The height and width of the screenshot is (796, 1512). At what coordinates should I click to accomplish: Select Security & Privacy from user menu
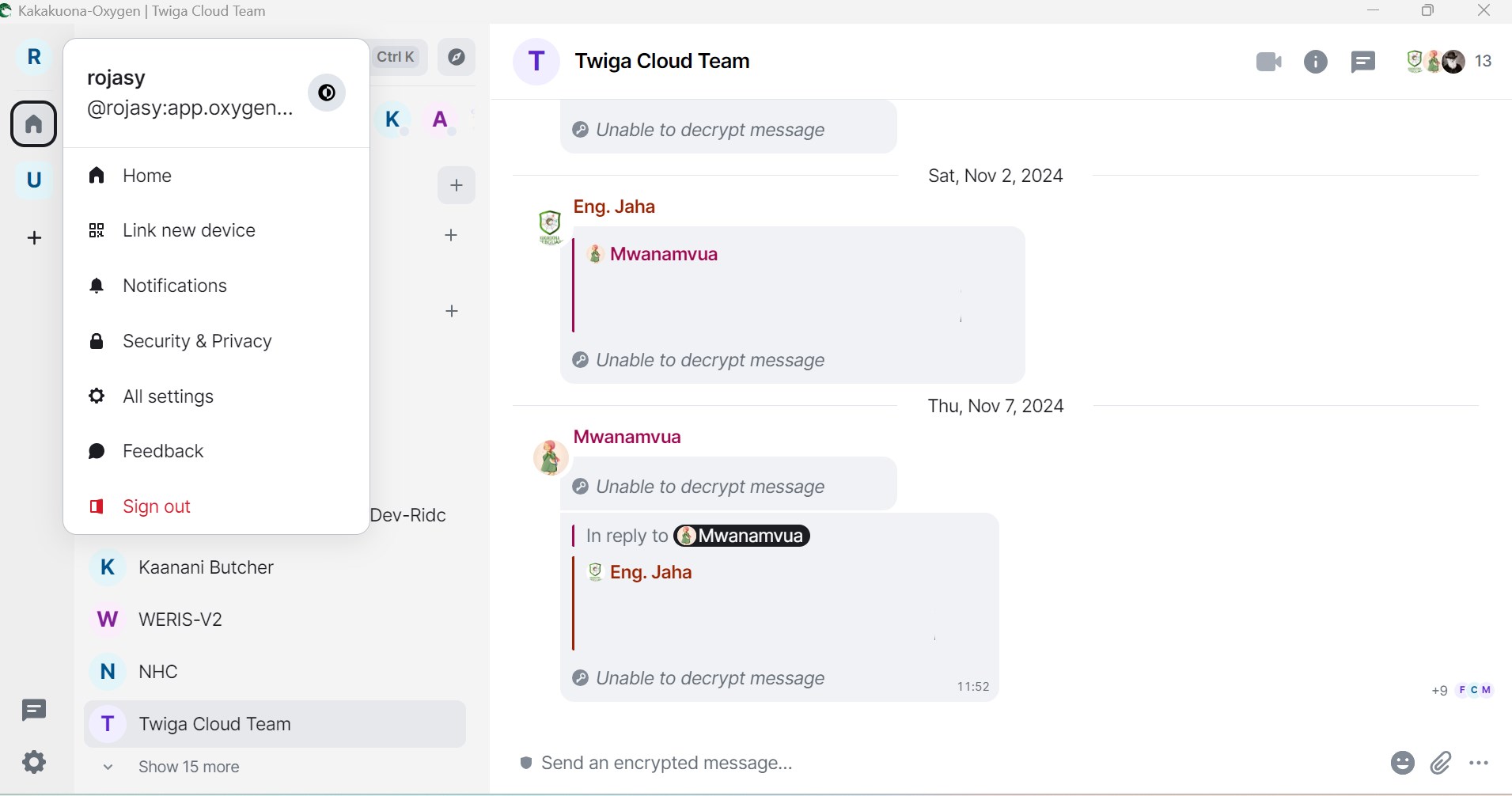197,341
